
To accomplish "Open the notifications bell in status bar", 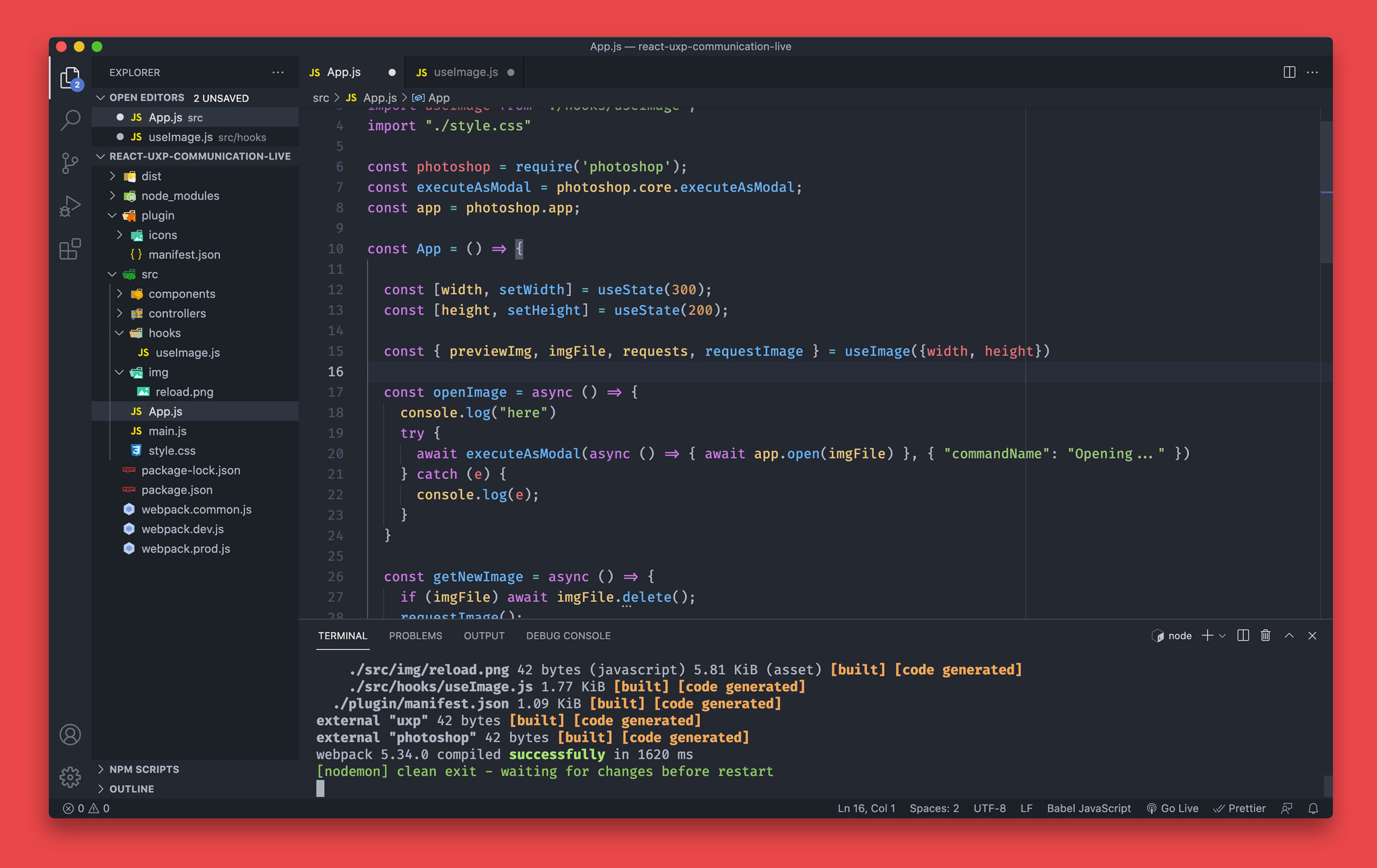I will pos(1313,808).
